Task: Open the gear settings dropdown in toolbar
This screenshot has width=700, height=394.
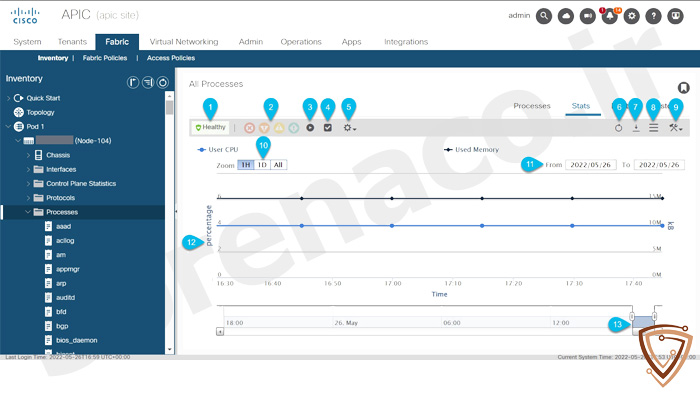Action: click(350, 128)
